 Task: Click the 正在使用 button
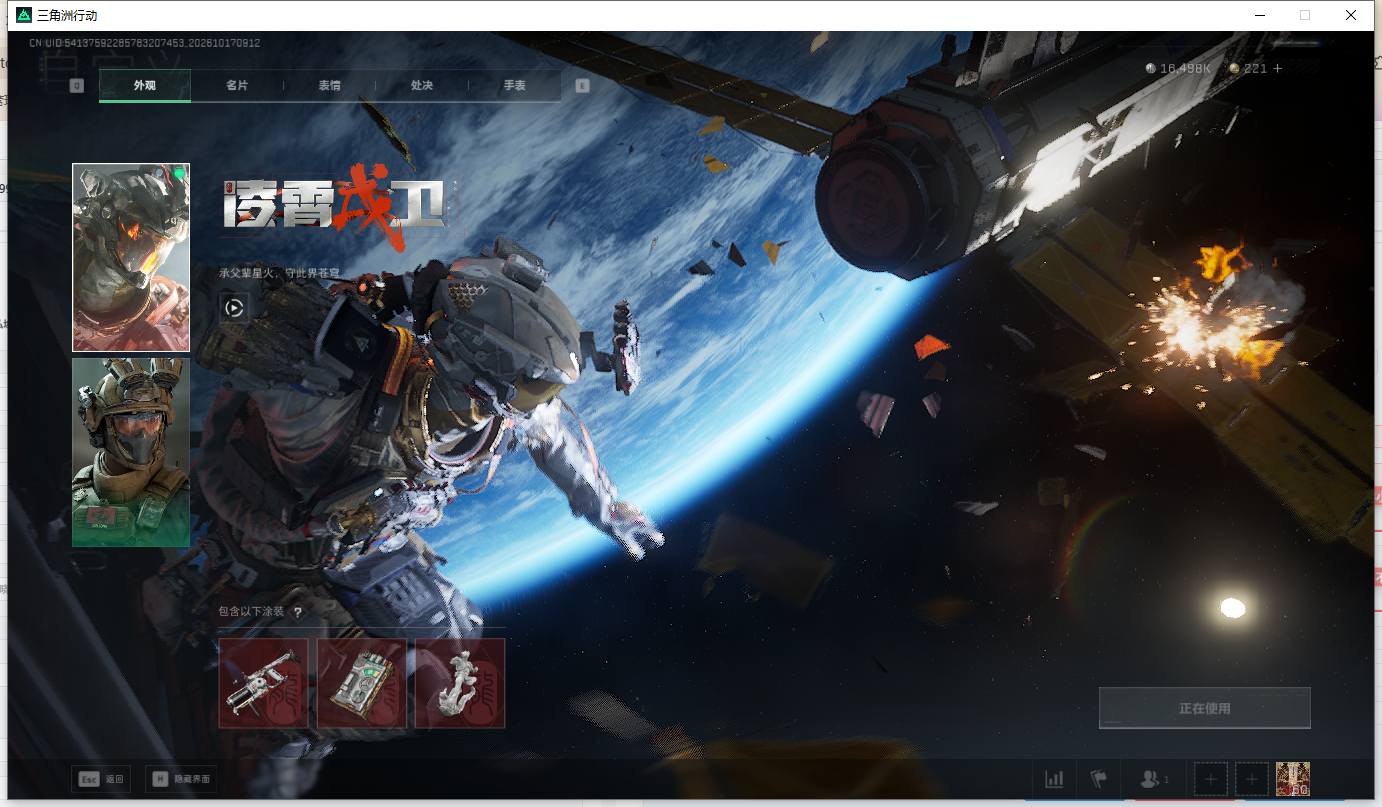[1204, 708]
